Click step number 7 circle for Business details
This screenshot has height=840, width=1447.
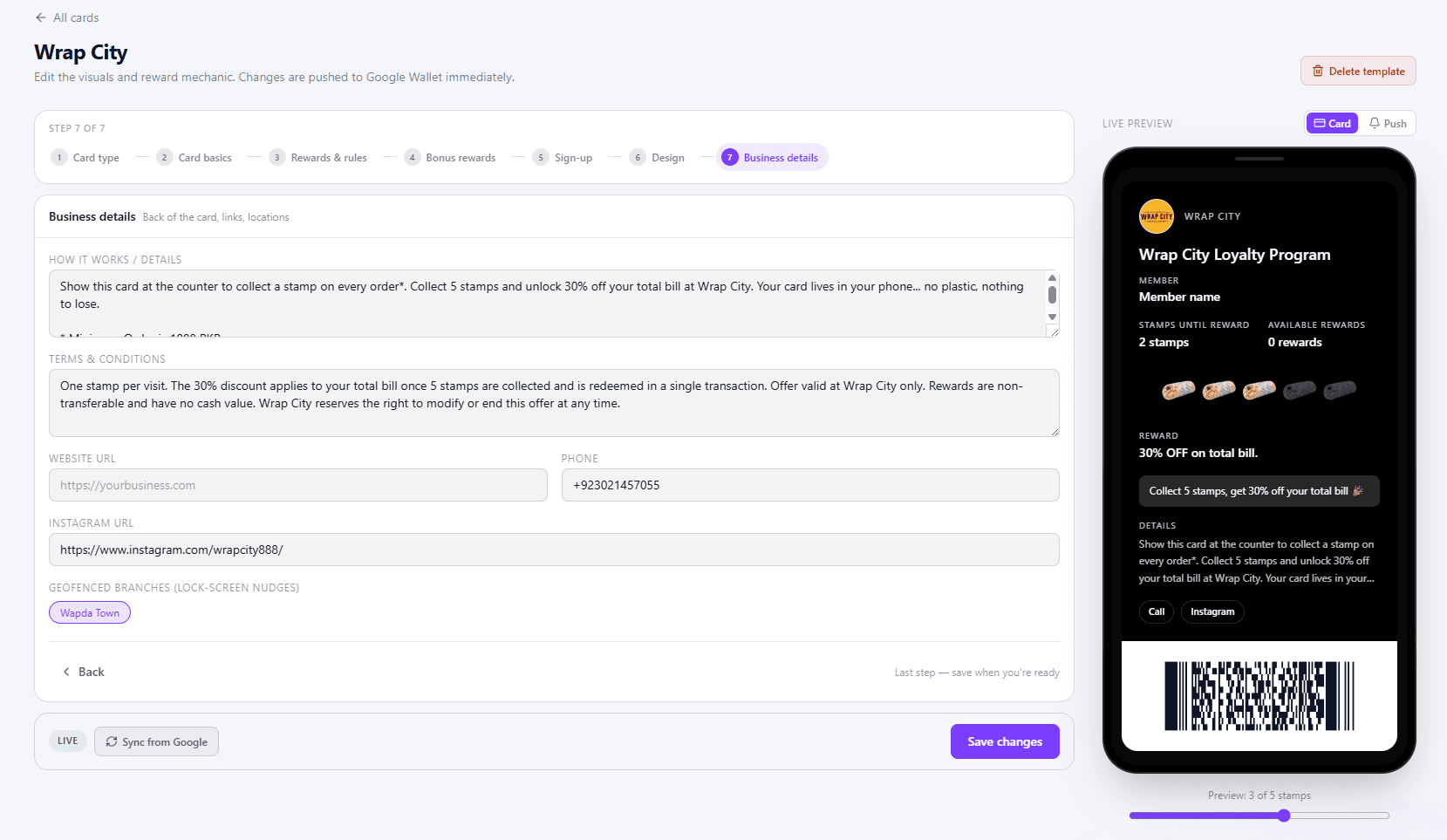click(x=729, y=158)
